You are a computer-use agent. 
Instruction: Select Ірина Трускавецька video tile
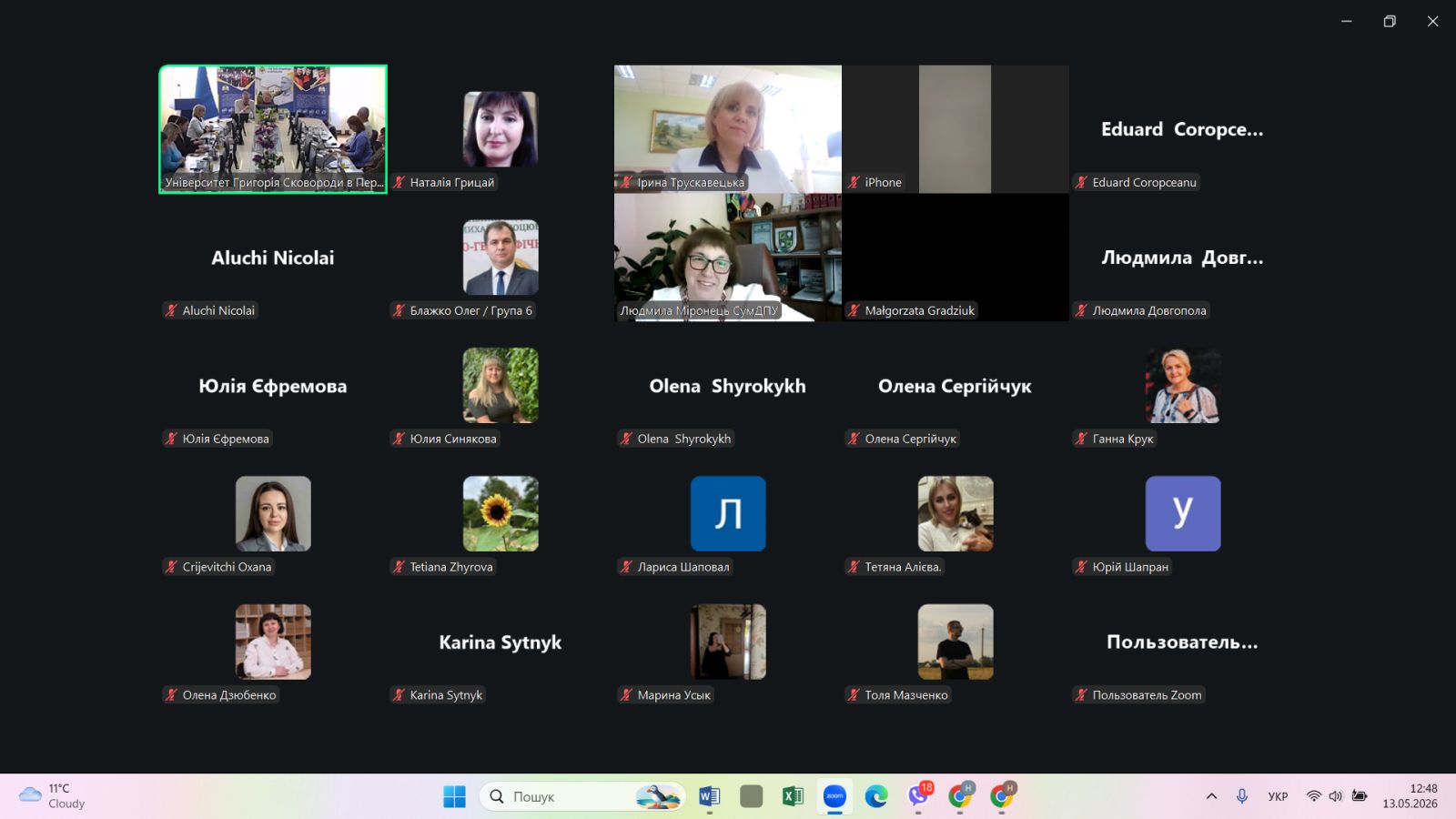click(x=728, y=129)
